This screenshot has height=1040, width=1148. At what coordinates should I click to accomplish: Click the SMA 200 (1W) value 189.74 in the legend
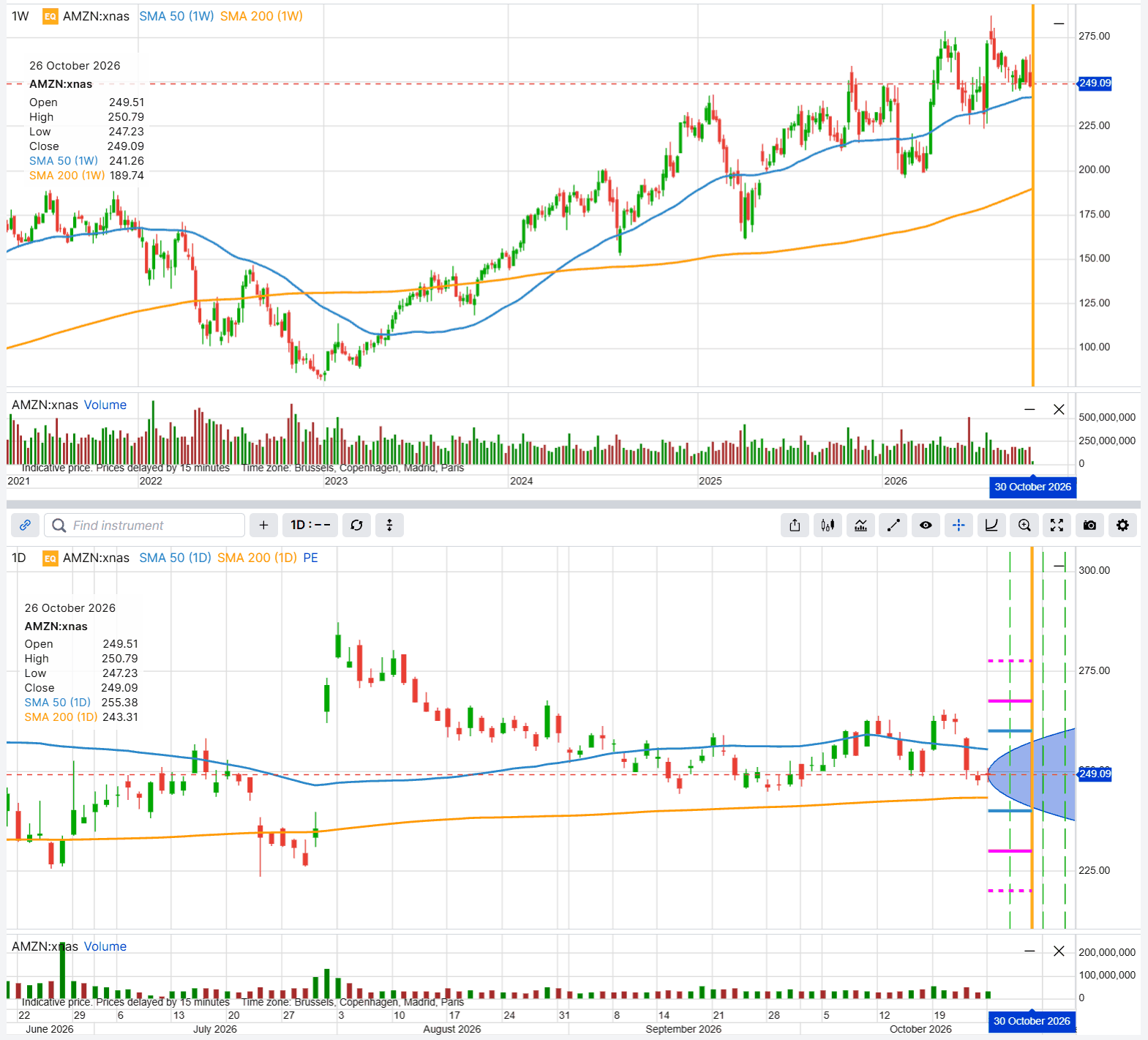pyautogui.click(x=127, y=176)
